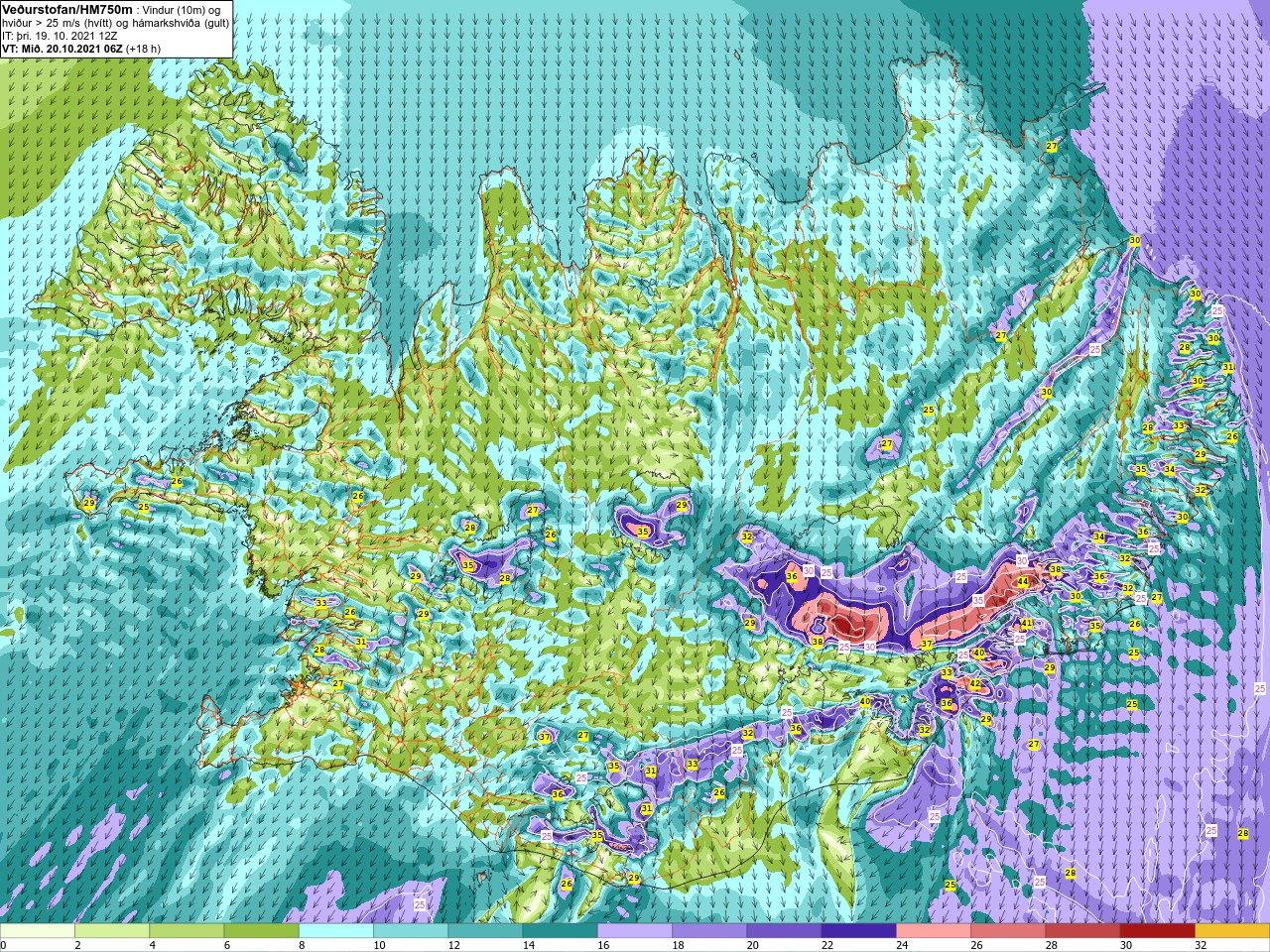Click the yellow '41' max gust label
The width and height of the screenshot is (1270, 952).
click(1027, 624)
